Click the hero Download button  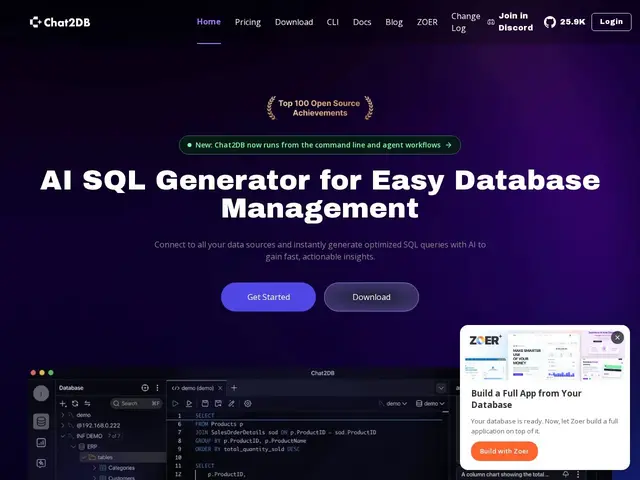pyautogui.click(x=371, y=297)
